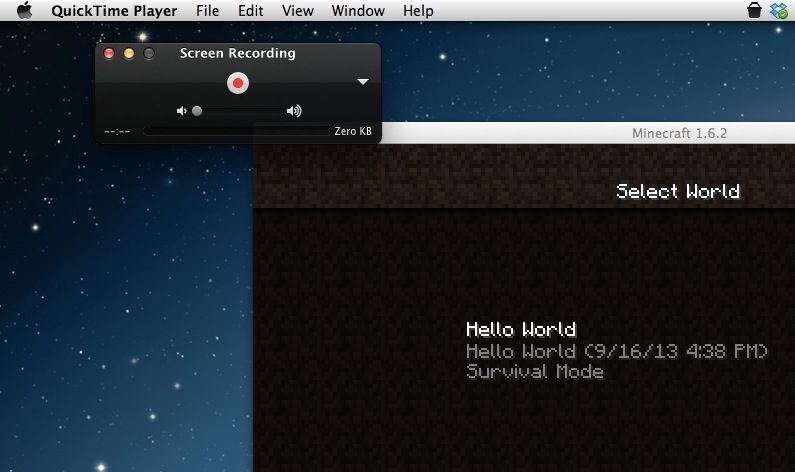Image resolution: width=795 pixels, height=472 pixels.
Task: Click the black bucket menu bar icon
Action: 754,11
